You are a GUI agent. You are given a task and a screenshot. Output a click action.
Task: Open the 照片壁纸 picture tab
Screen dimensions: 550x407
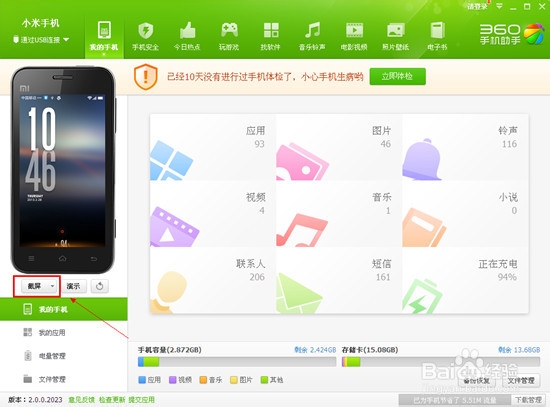click(x=396, y=37)
